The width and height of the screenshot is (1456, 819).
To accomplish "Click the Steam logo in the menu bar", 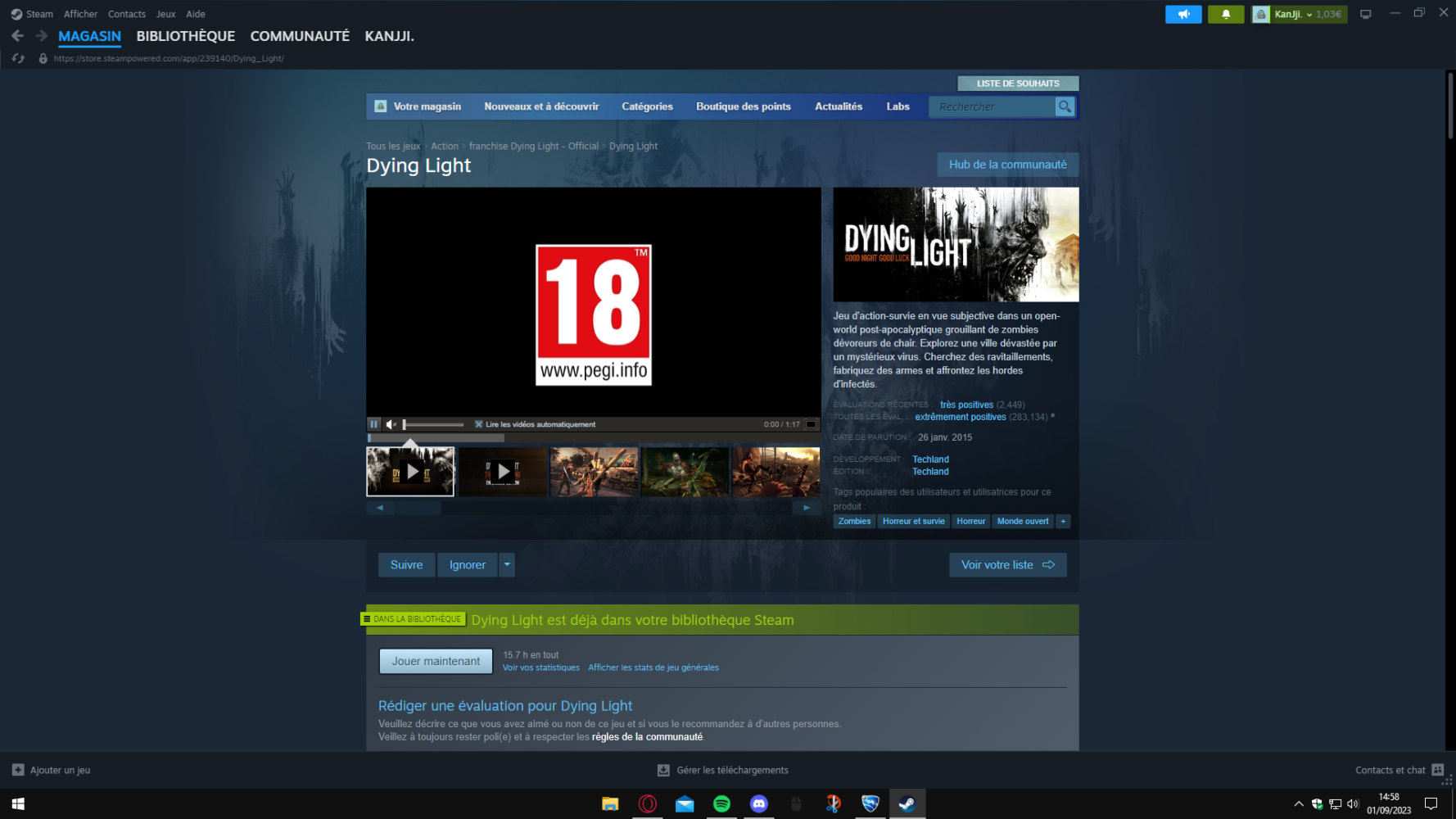I will point(16,14).
